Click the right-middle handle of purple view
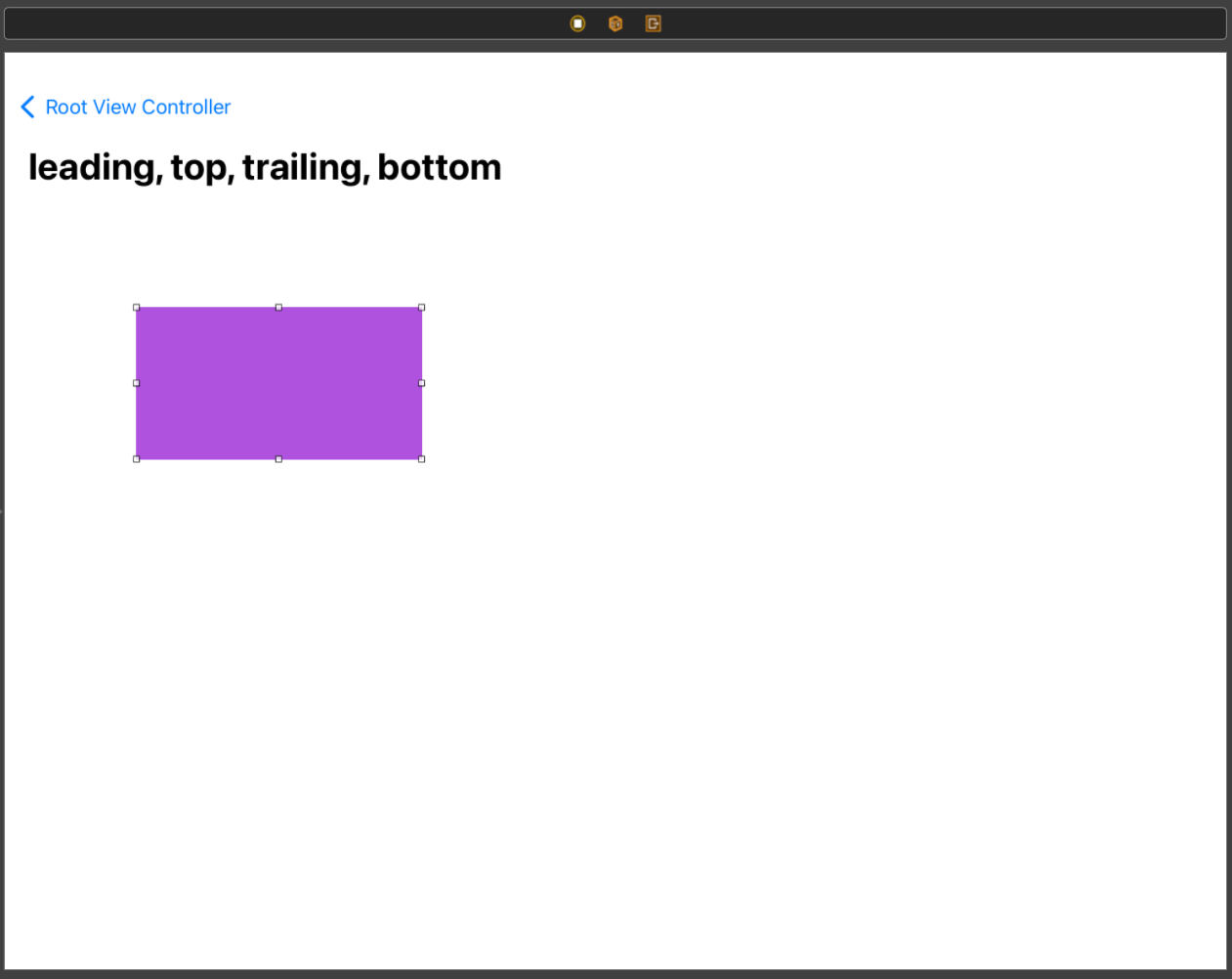This screenshot has width=1232, height=979. (422, 383)
